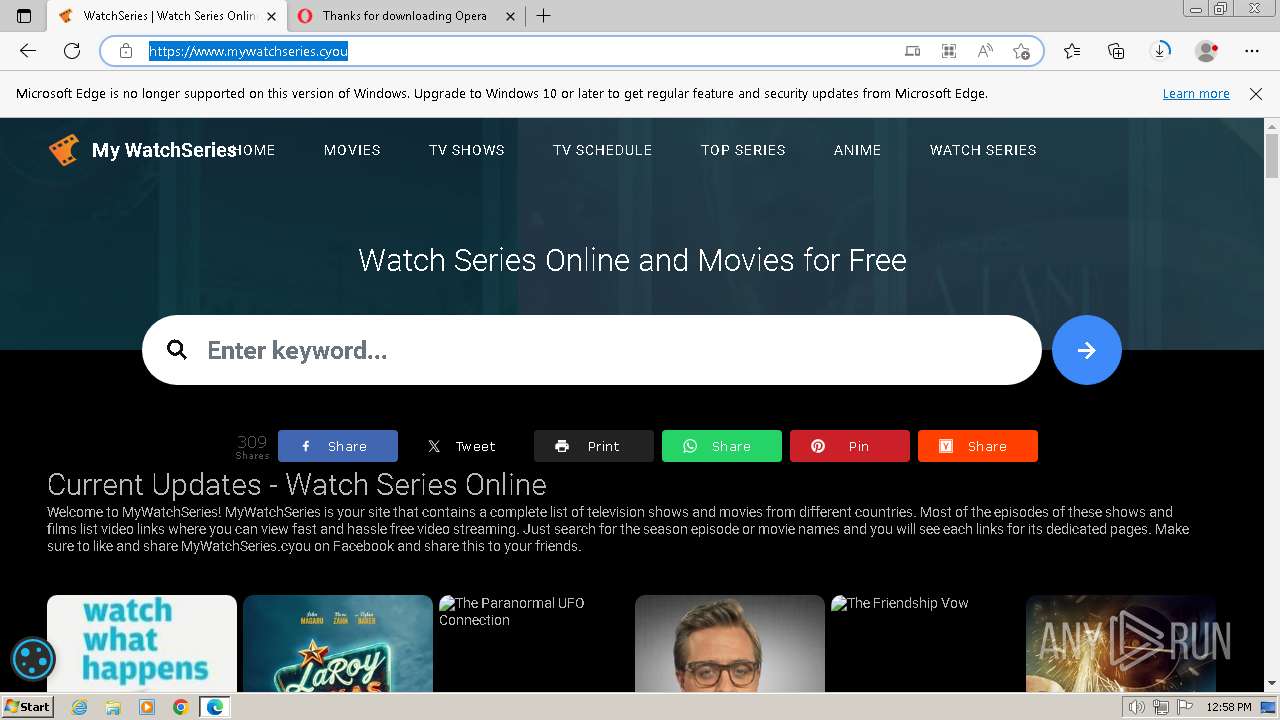Click My WatchSeries site title text
Screen dimensions: 1280x720
pyautogui.click(x=164, y=150)
